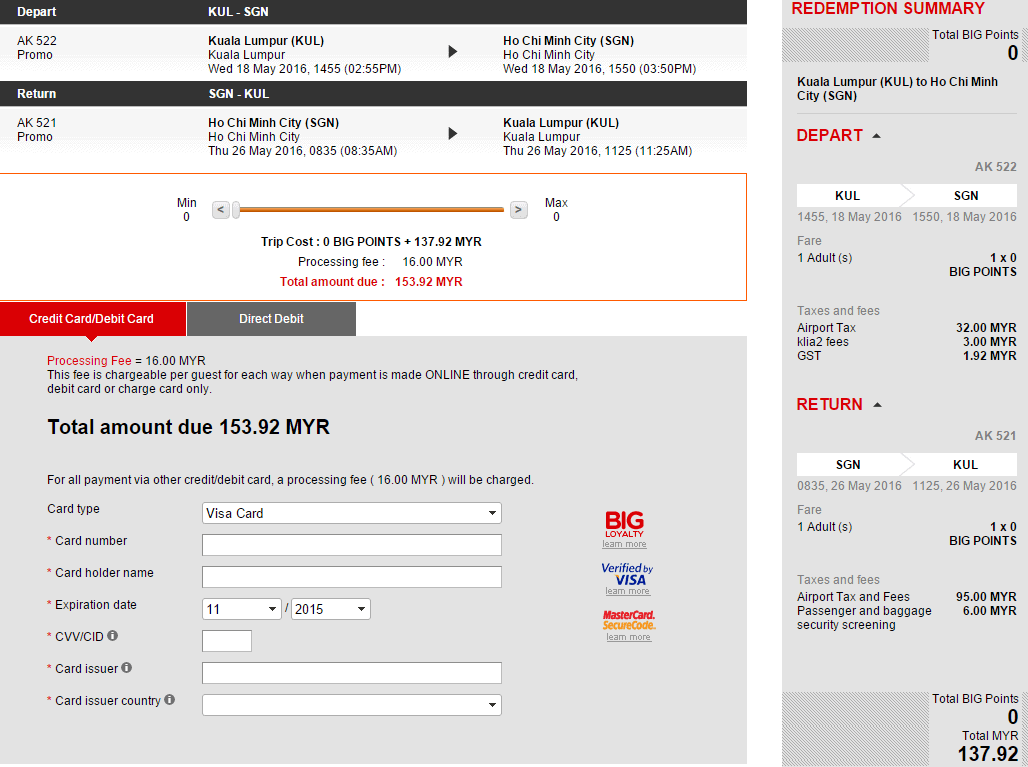Collapse the DEPART section arrow
Viewport: 1028px width, 767px height.
tap(877, 136)
